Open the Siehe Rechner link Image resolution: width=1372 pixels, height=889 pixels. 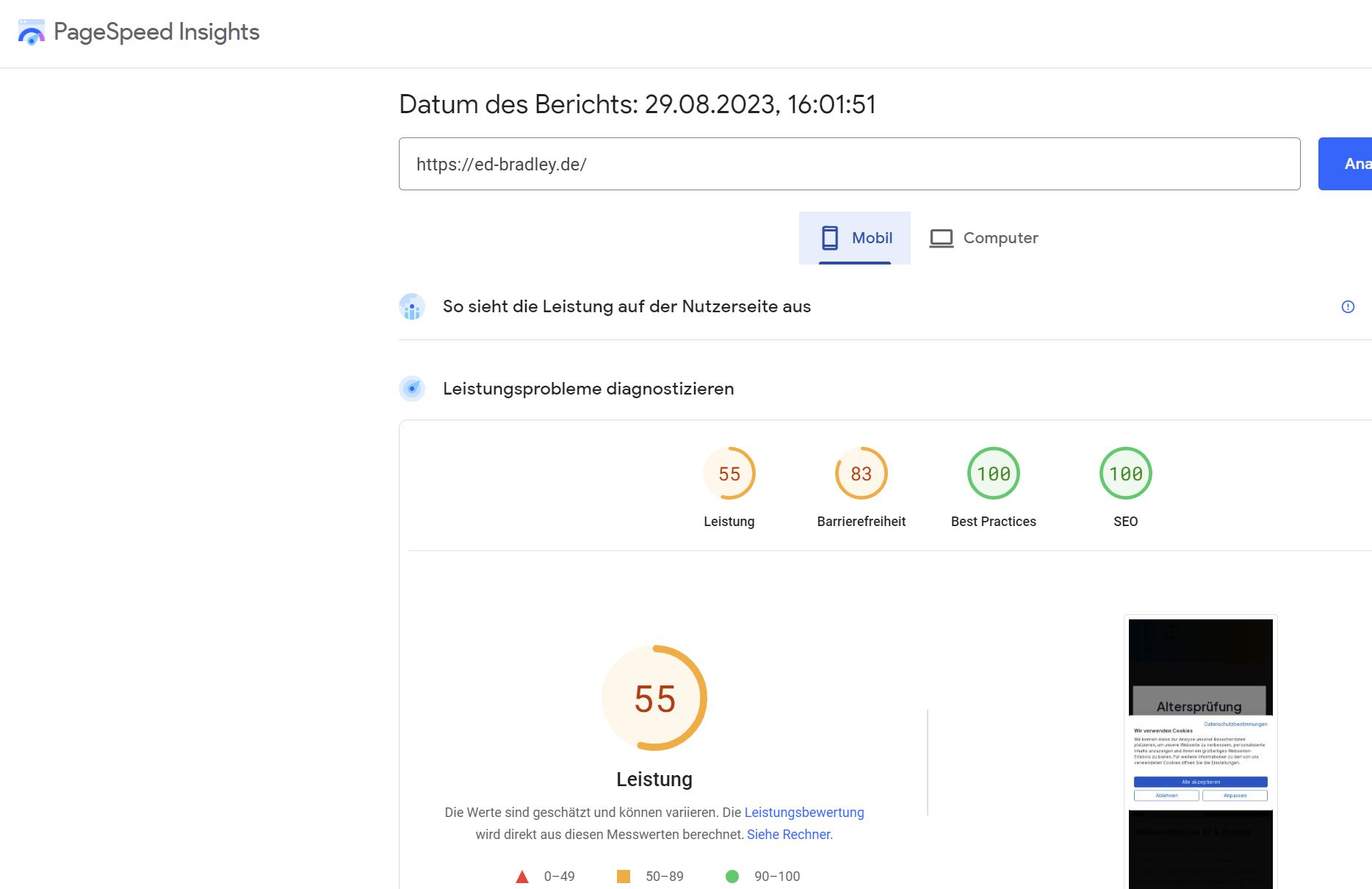(788, 835)
